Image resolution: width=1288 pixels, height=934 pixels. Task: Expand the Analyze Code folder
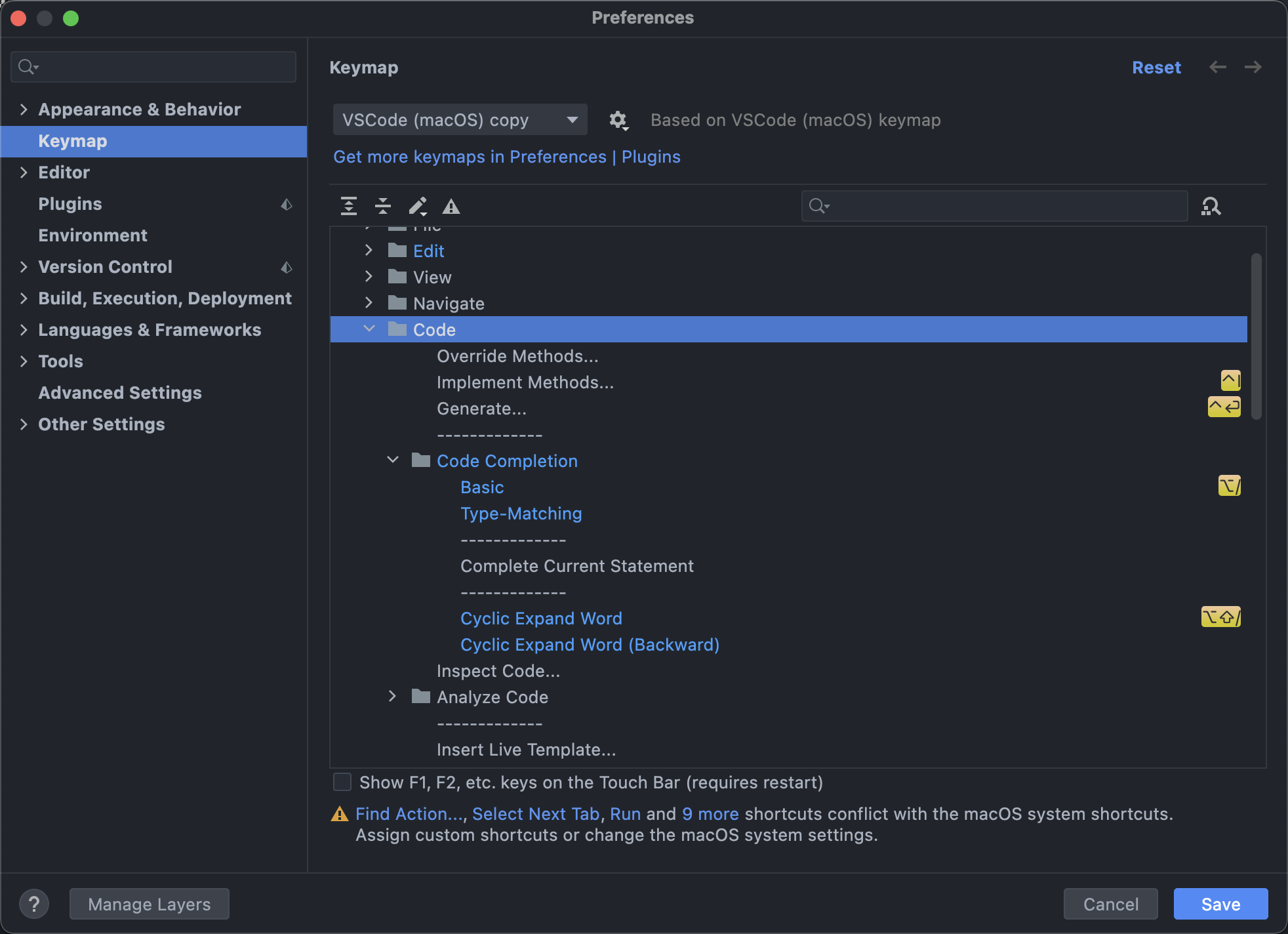click(x=393, y=697)
